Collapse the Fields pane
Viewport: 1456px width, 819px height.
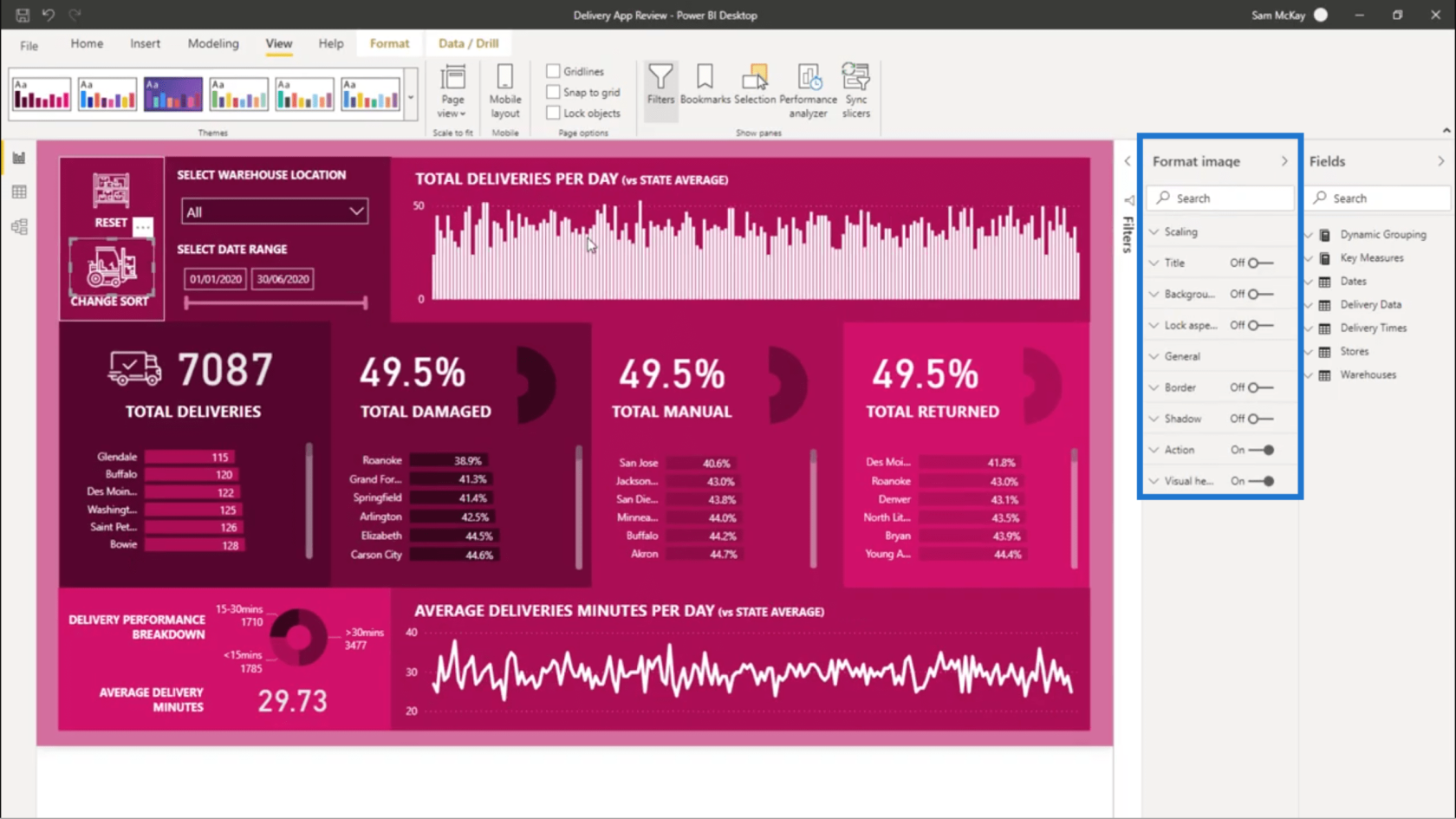click(1440, 161)
